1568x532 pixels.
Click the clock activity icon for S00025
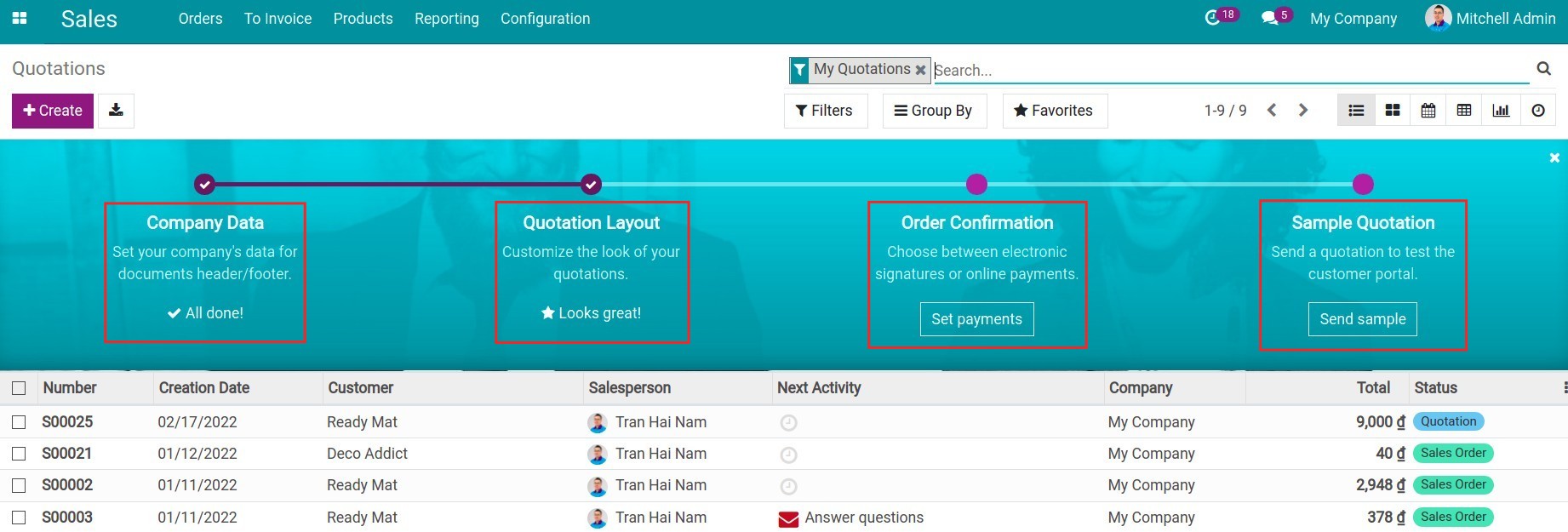pyautogui.click(x=789, y=423)
